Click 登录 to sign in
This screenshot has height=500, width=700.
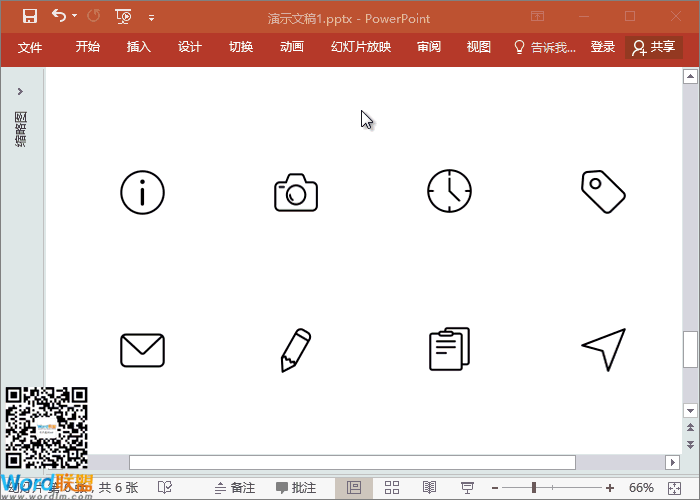(603, 47)
